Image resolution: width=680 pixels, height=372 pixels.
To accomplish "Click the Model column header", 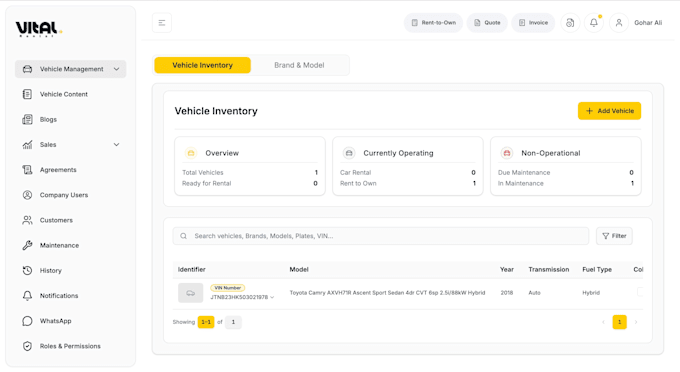I will [299, 269].
